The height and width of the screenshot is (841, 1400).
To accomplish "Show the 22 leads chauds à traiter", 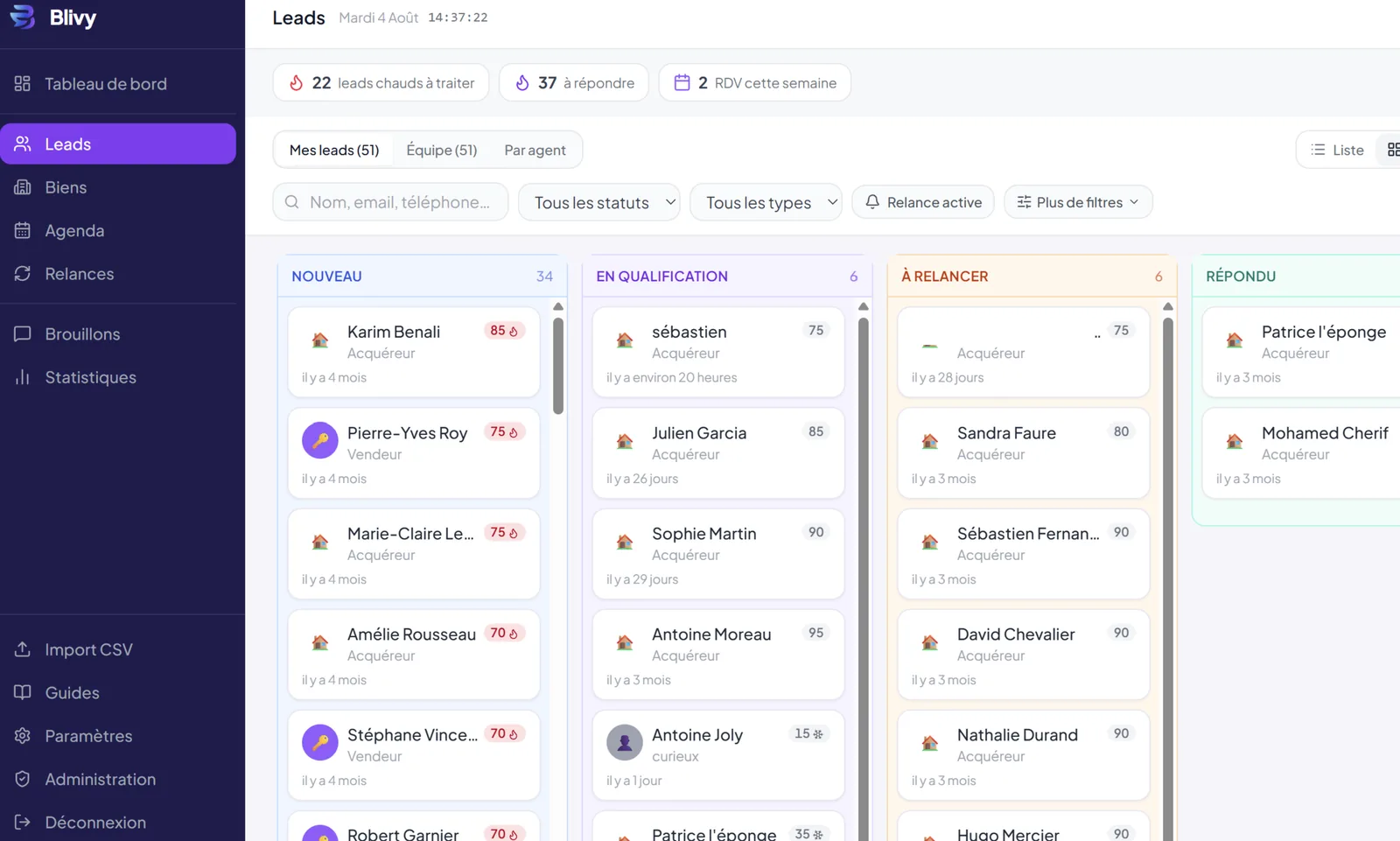I will 381,82.
